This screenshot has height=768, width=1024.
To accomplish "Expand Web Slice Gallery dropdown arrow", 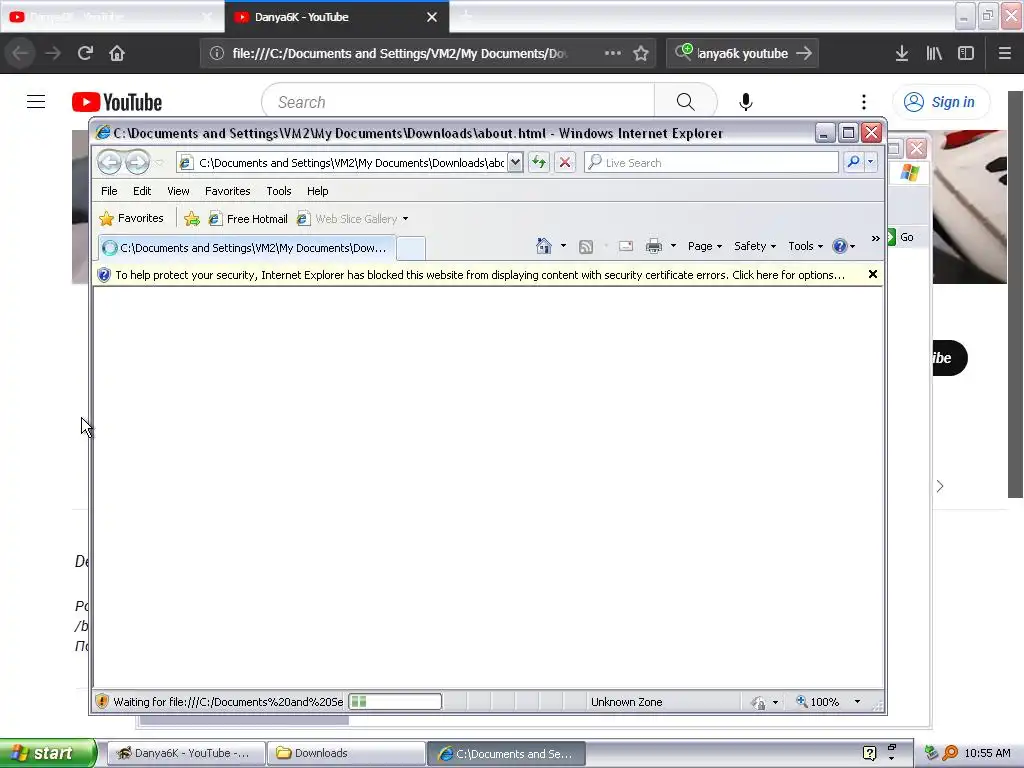I will click(x=406, y=219).
